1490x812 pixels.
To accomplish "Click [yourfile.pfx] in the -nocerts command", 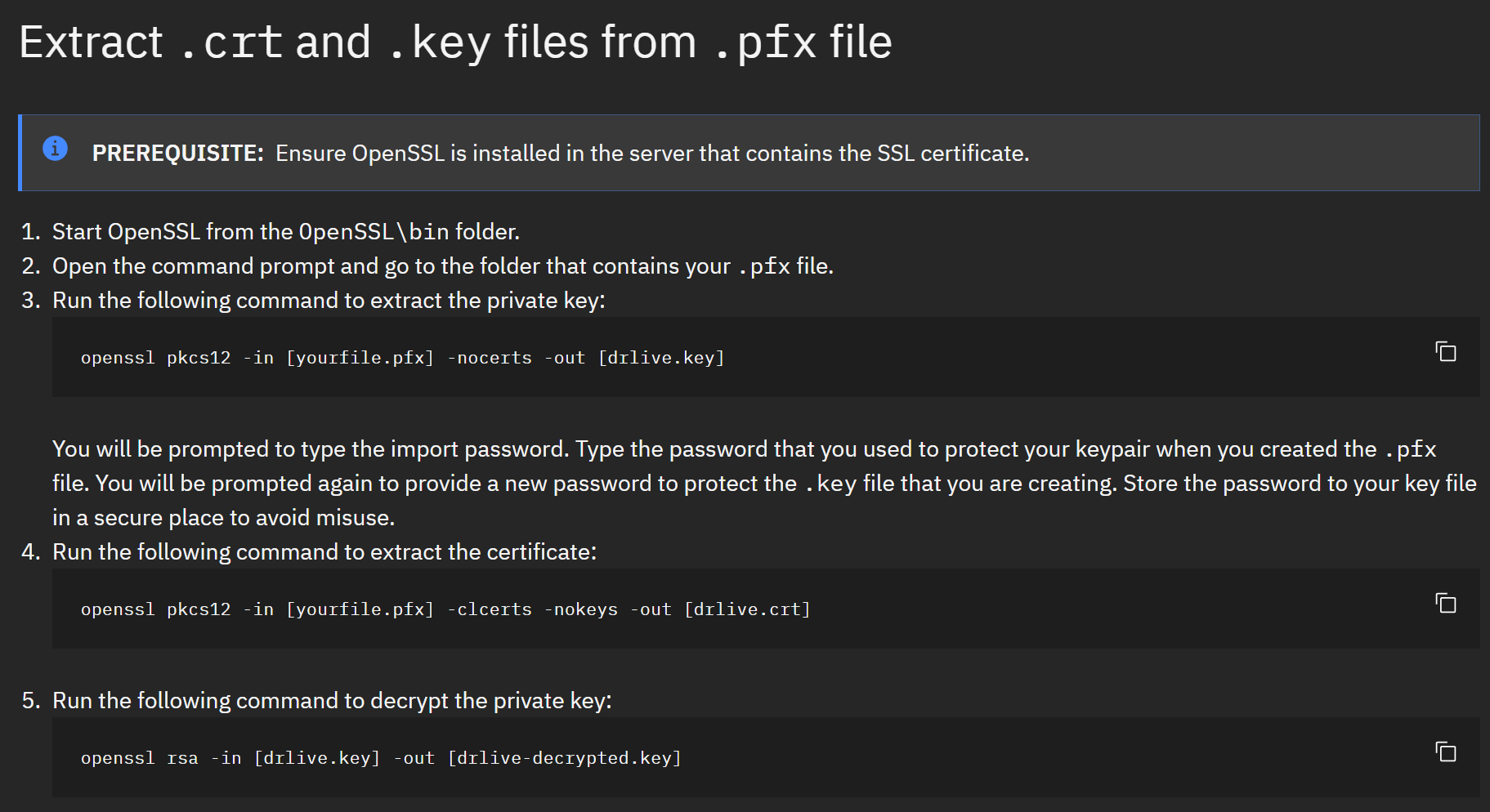I will [x=360, y=358].
